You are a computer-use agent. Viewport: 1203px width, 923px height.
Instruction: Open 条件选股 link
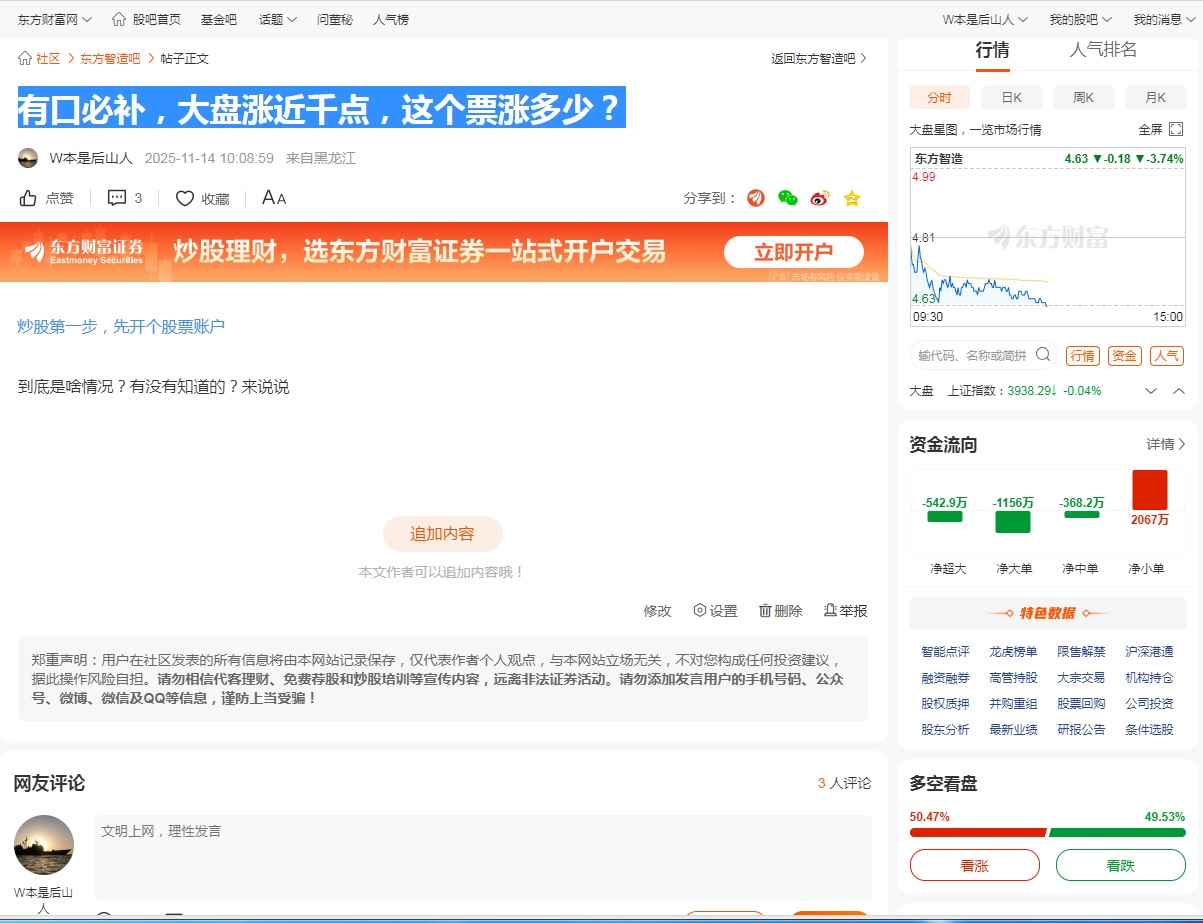[1149, 729]
